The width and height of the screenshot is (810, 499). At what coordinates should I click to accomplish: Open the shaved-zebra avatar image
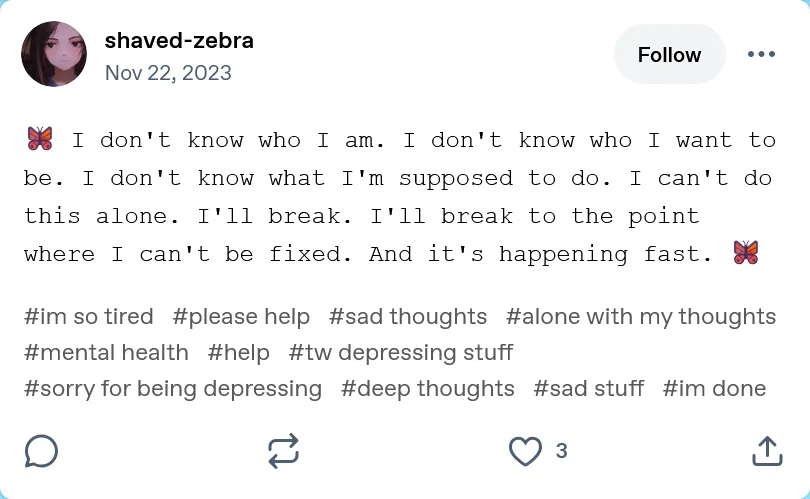click(x=54, y=54)
